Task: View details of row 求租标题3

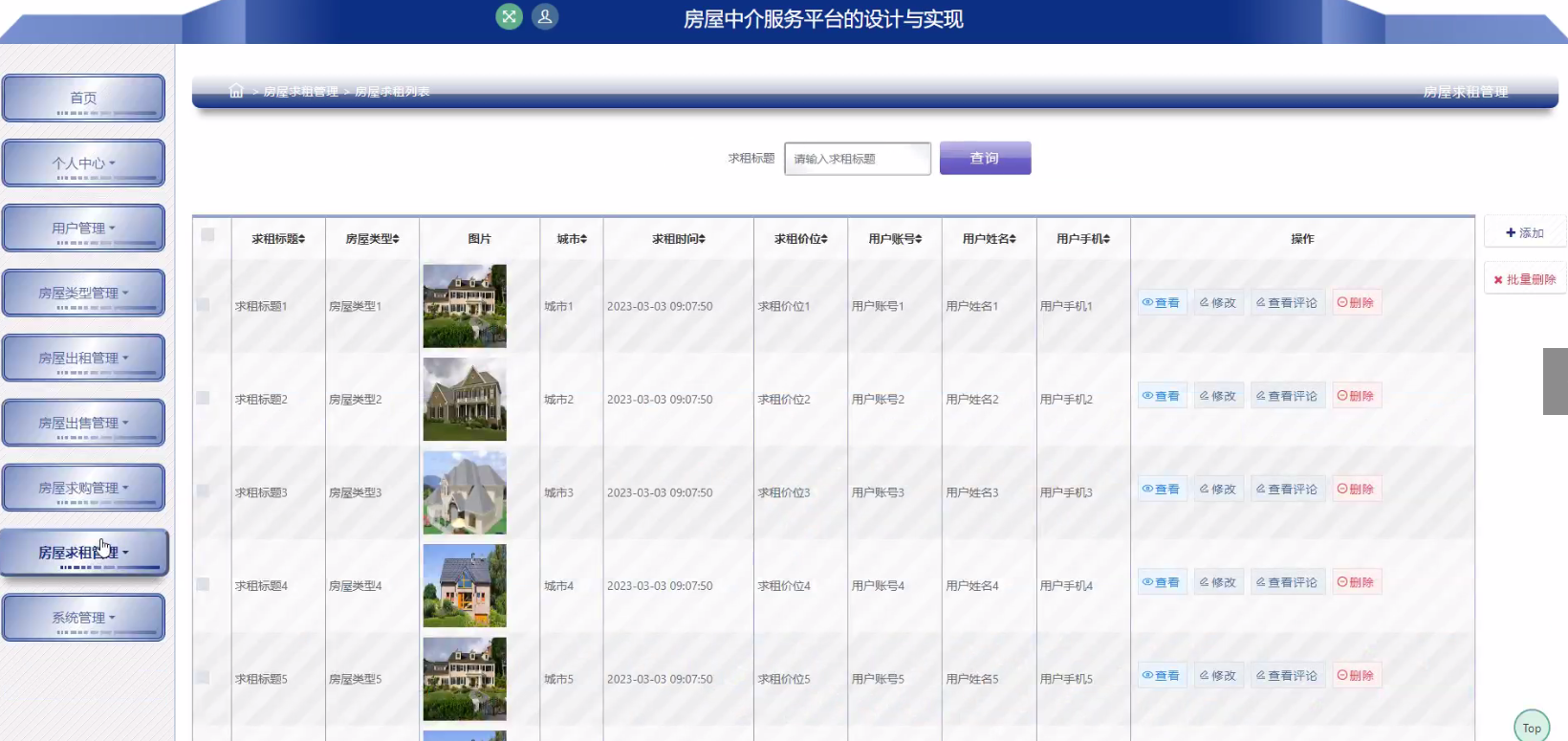Action: [x=1162, y=489]
